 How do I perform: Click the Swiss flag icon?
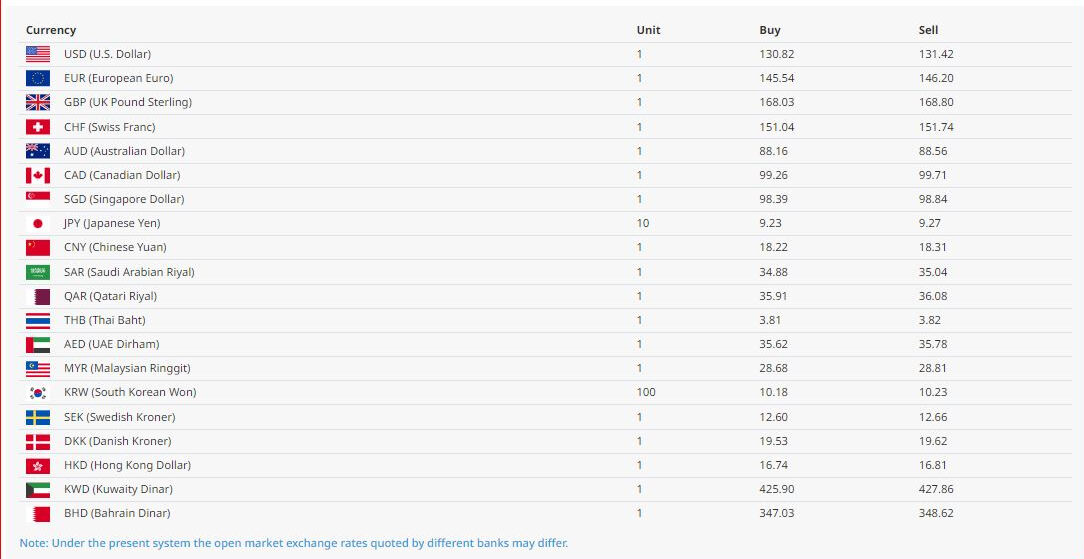(x=38, y=127)
